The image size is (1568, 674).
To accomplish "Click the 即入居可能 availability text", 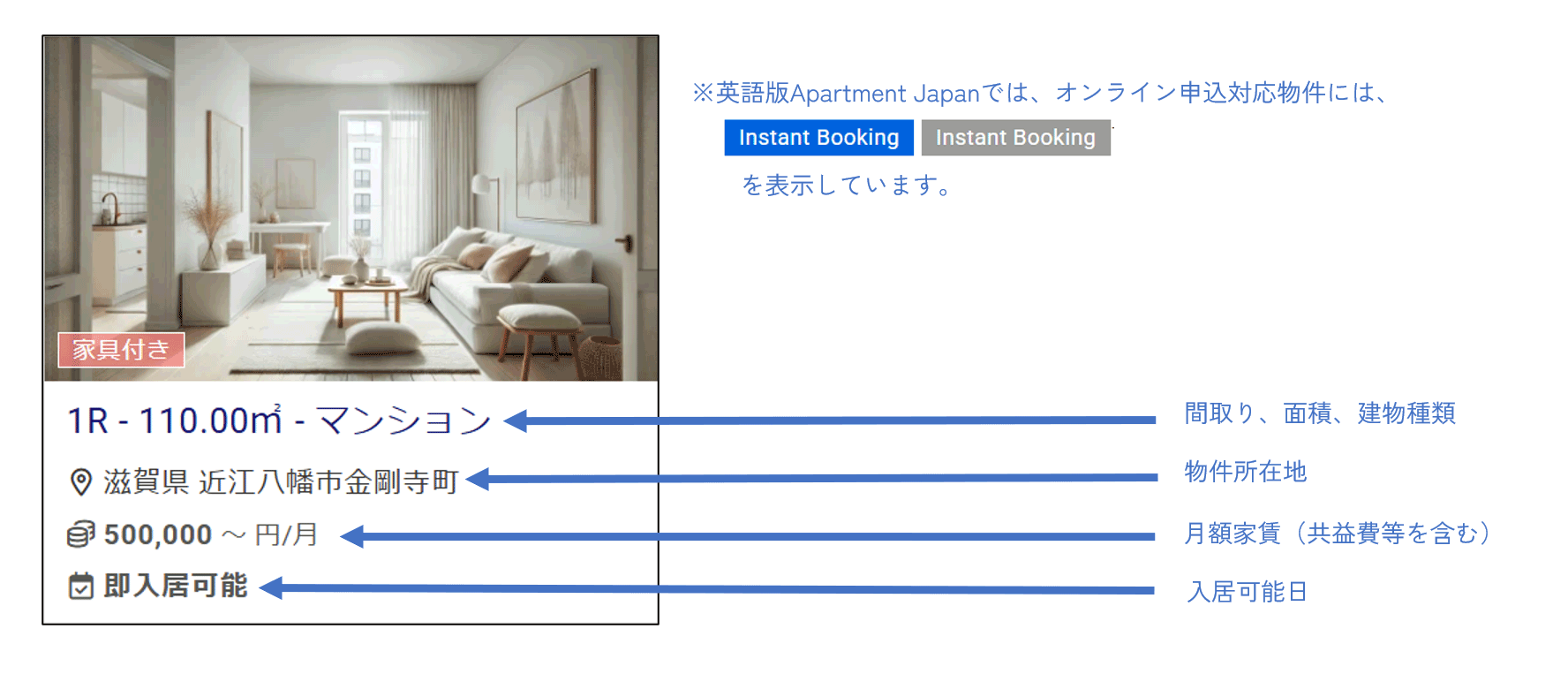I will pos(175,586).
